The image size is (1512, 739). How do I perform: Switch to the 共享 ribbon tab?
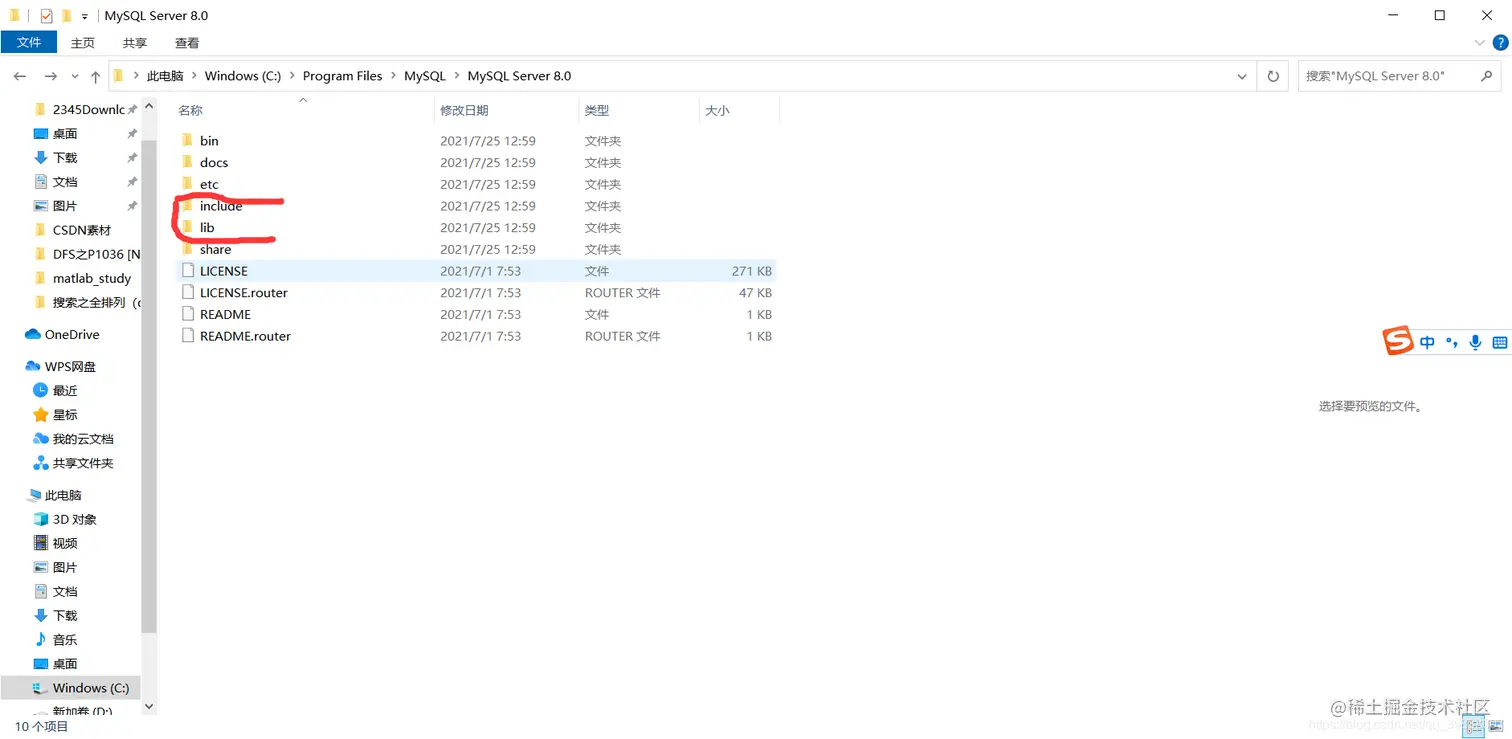click(x=135, y=43)
